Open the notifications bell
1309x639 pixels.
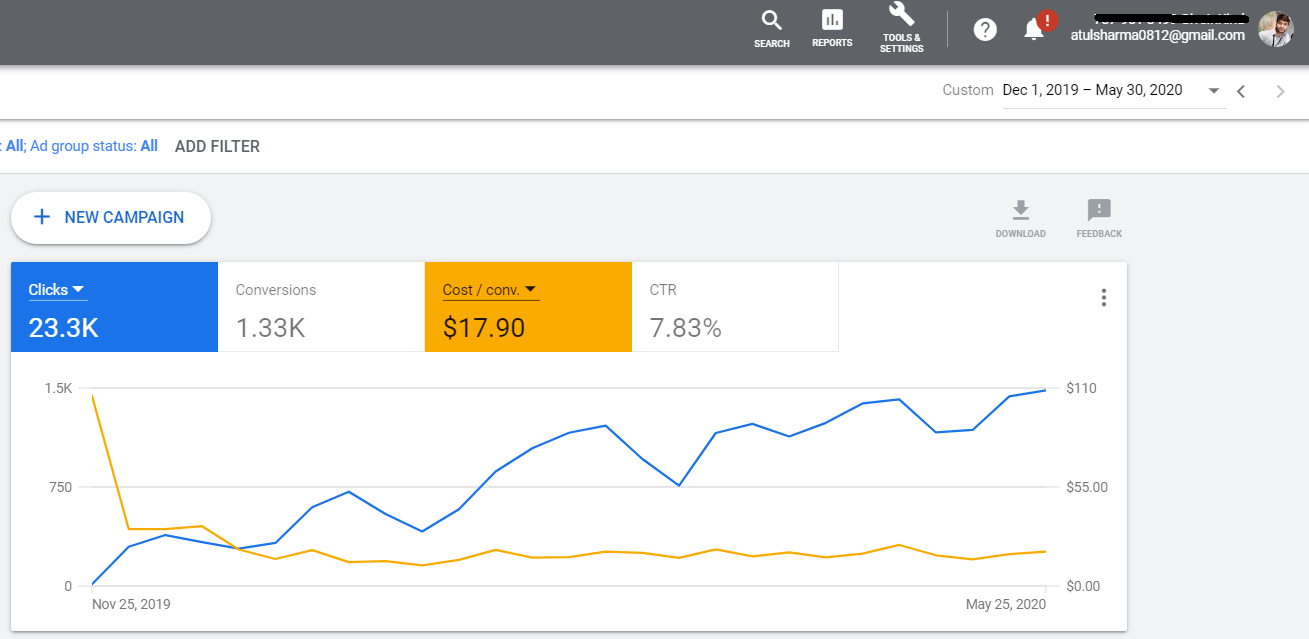1035,30
